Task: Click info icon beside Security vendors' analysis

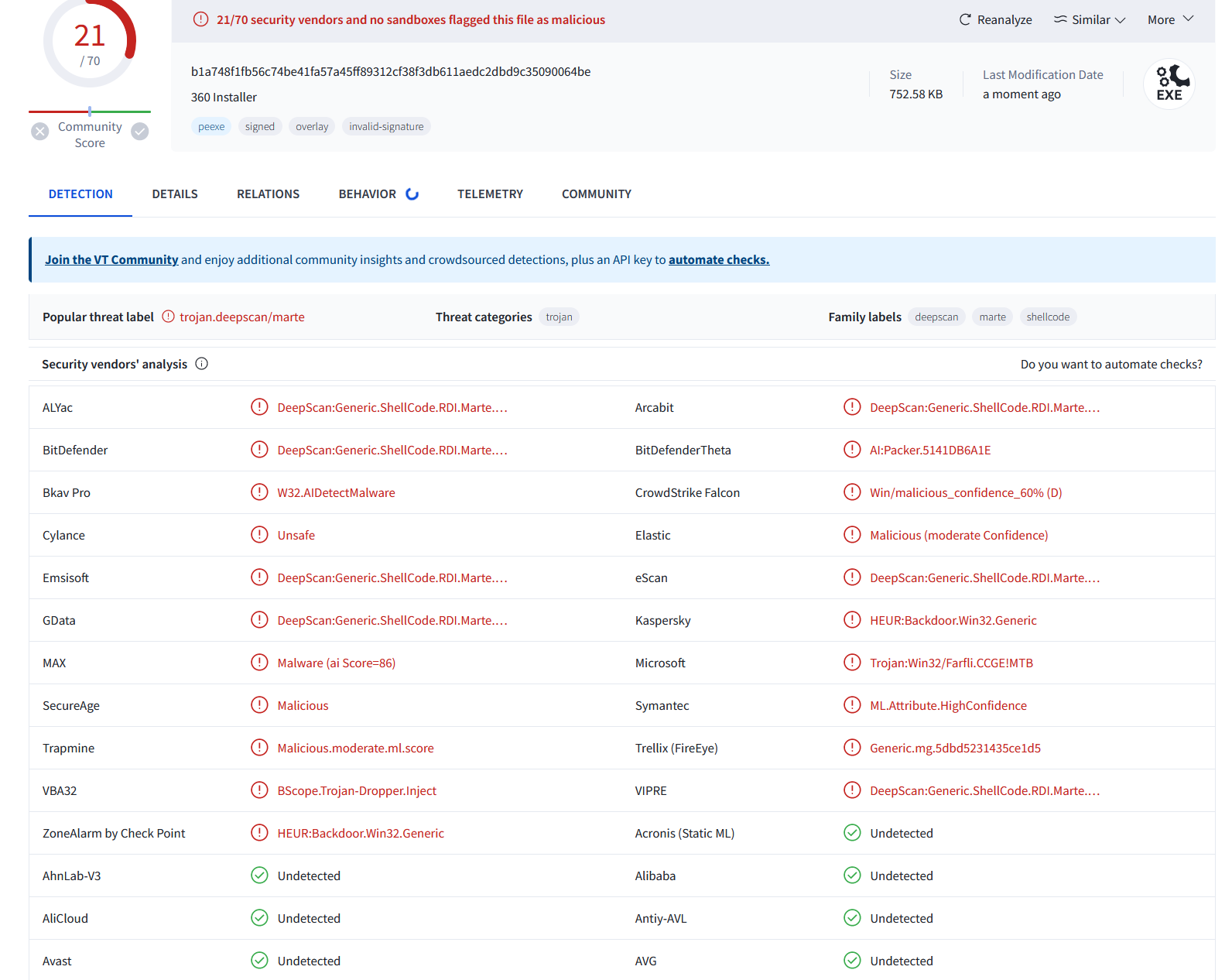Action: (x=202, y=364)
